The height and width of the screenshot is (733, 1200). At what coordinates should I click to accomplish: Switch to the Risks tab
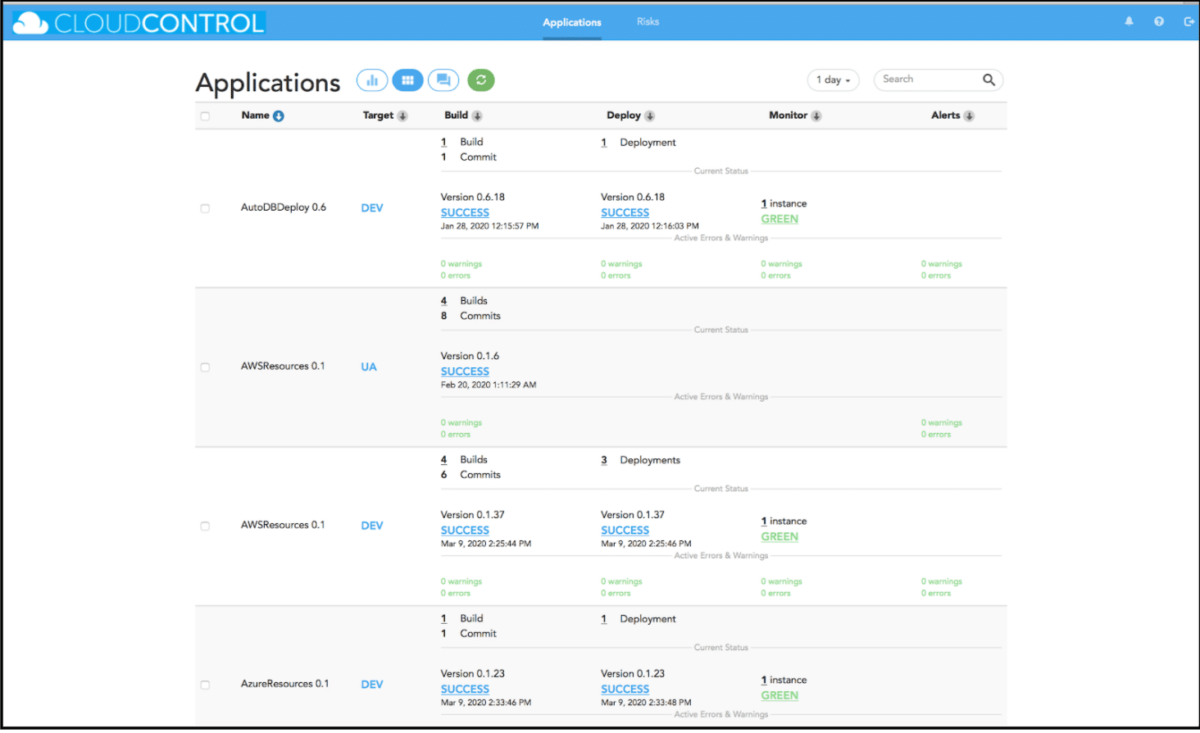[x=647, y=21]
